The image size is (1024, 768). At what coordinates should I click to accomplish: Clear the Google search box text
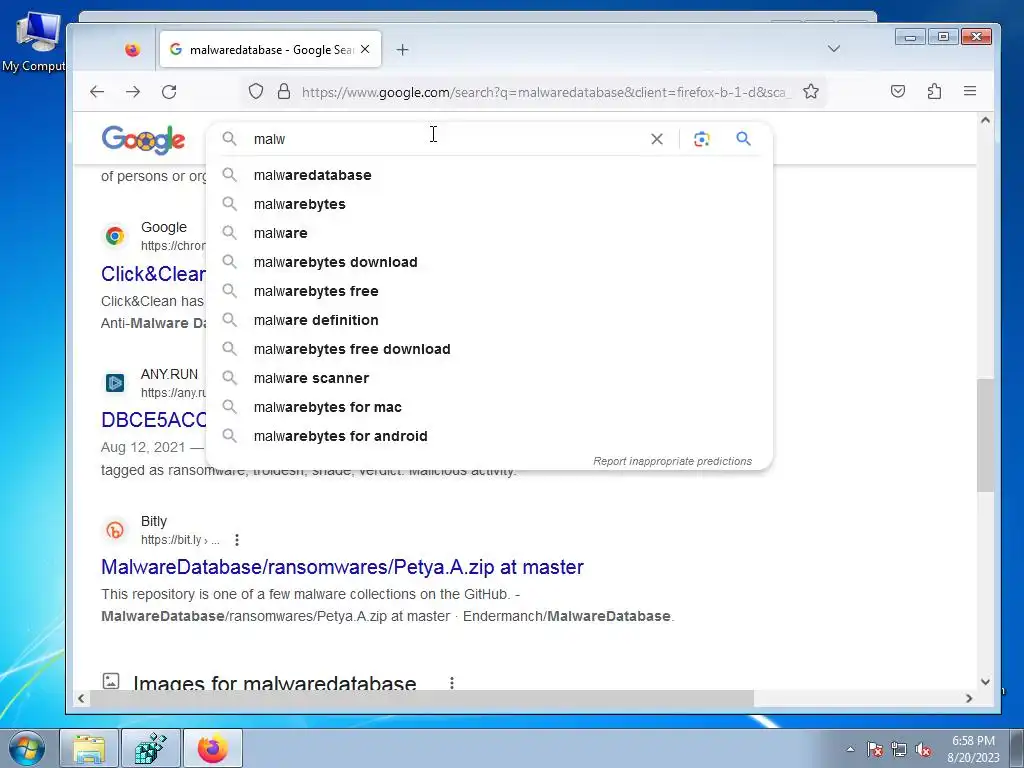tap(657, 138)
